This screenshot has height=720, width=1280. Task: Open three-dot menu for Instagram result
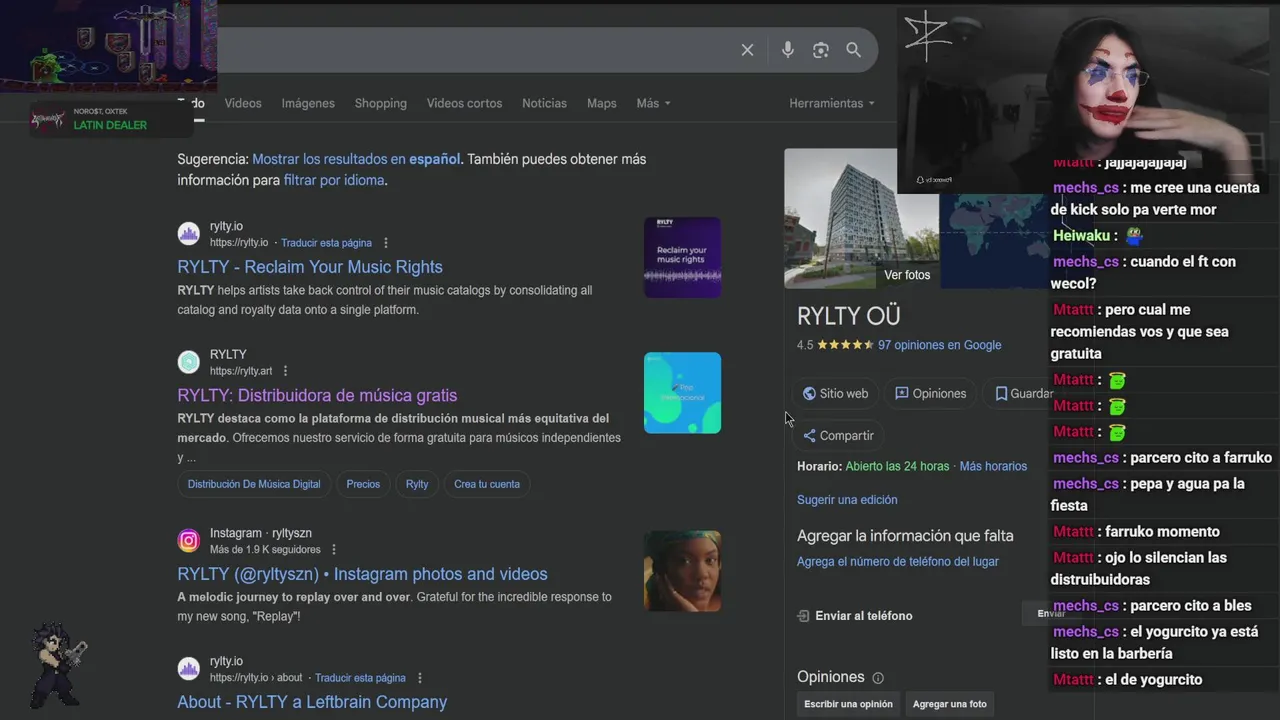point(334,550)
